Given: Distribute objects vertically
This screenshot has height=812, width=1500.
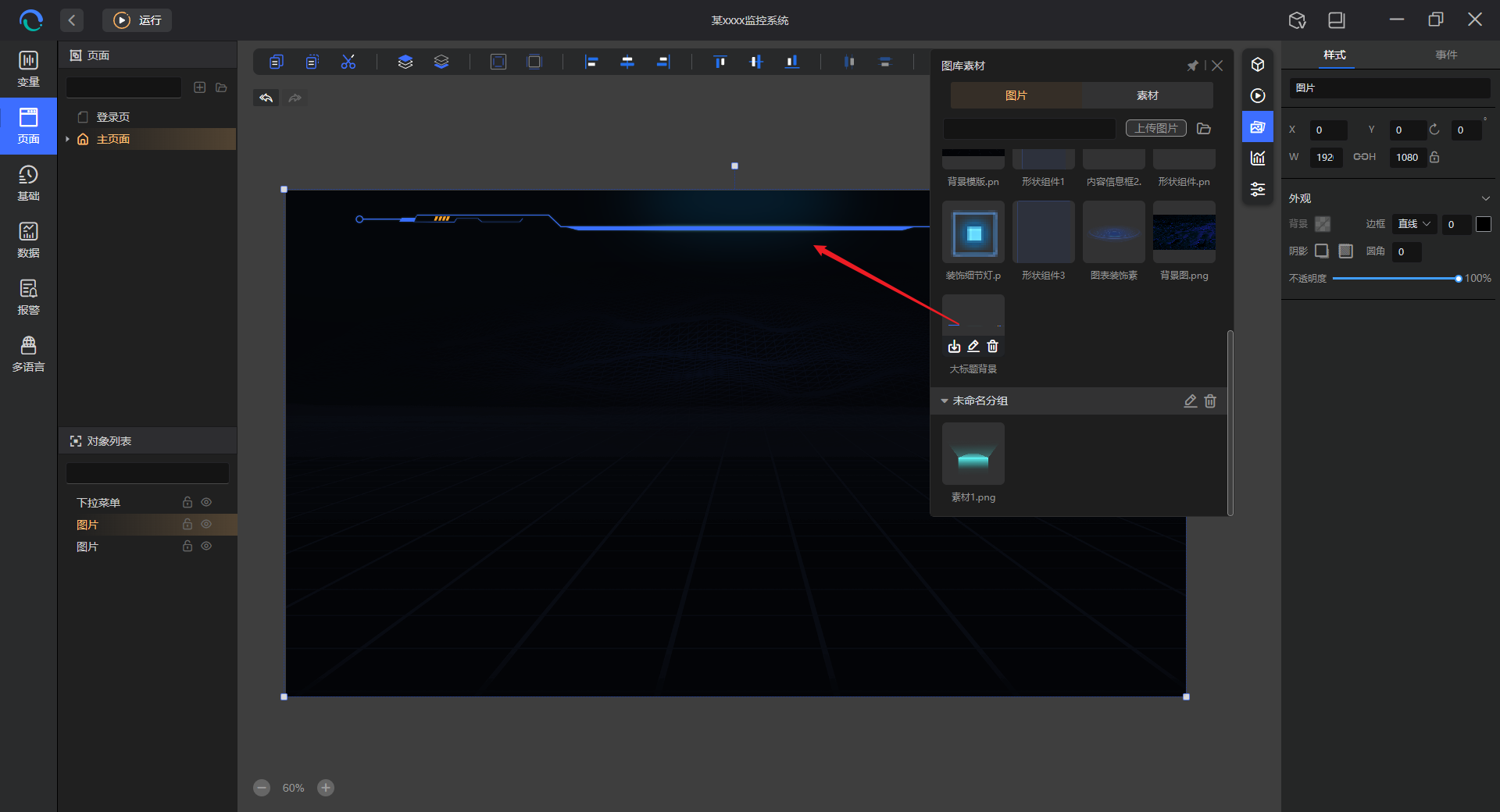Looking at the screenshot, I should [885, 62].
